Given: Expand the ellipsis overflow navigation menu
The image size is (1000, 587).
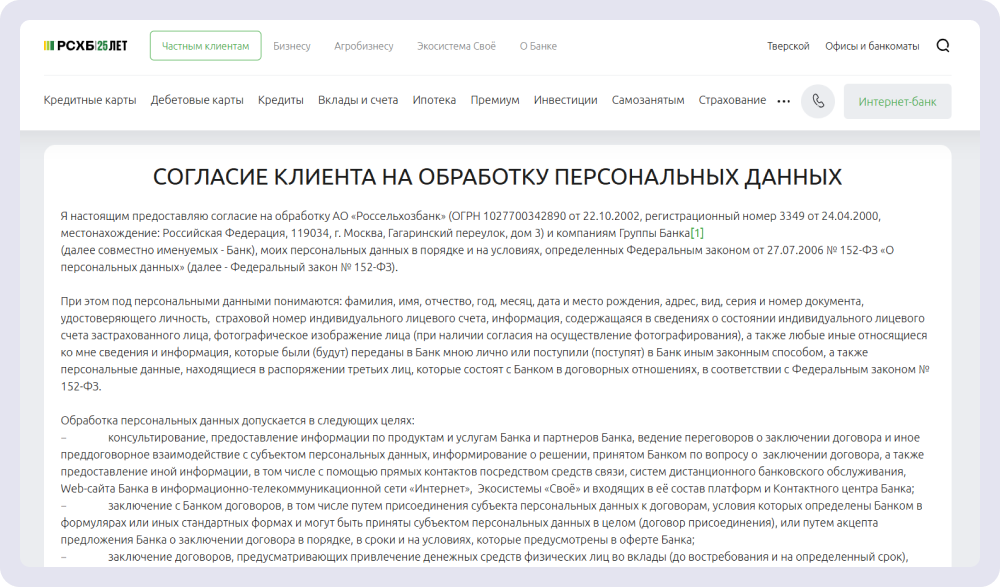Looking at the screenshot, I should coord(782,100).
